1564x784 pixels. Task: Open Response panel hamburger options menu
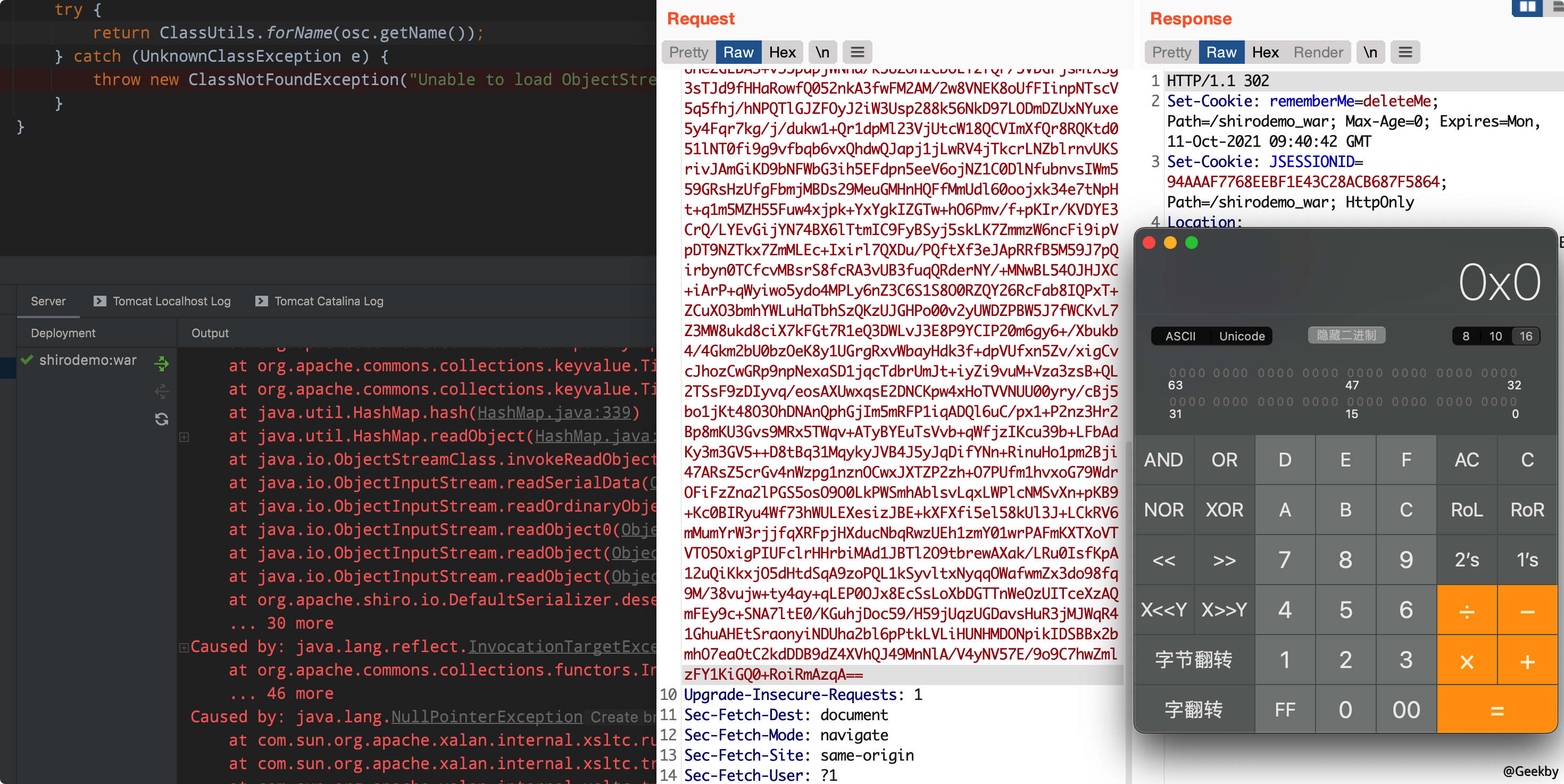(x=1405, y=52)
